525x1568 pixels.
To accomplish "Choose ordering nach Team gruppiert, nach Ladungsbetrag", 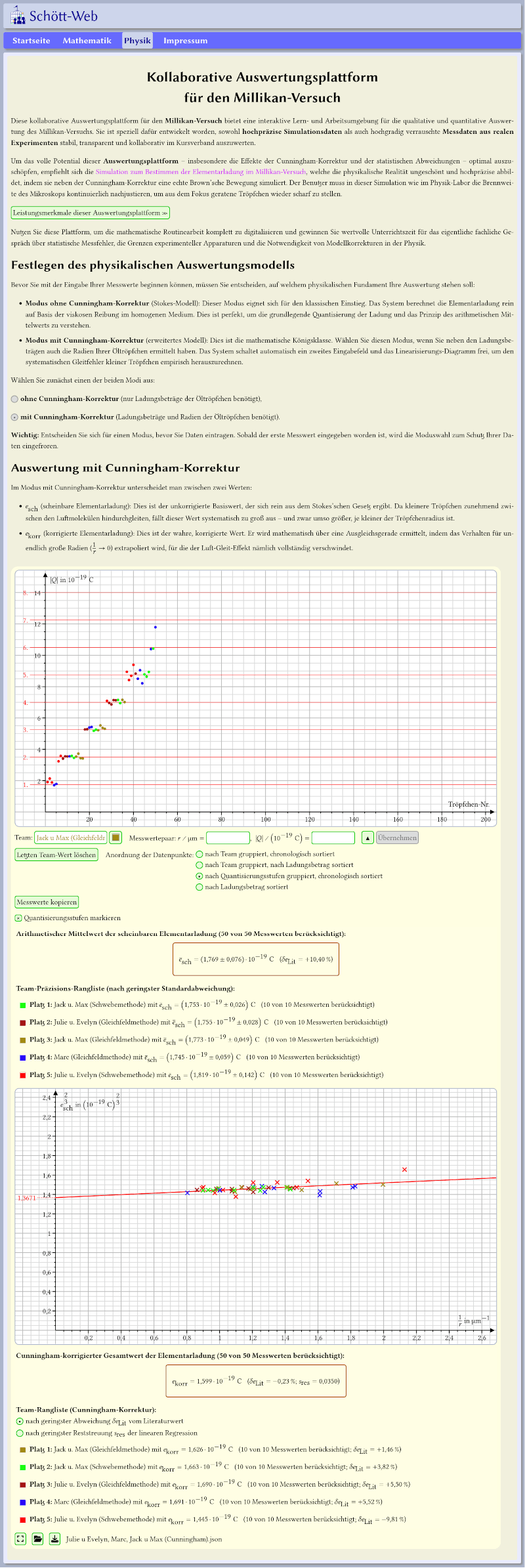I will (199, 865).
